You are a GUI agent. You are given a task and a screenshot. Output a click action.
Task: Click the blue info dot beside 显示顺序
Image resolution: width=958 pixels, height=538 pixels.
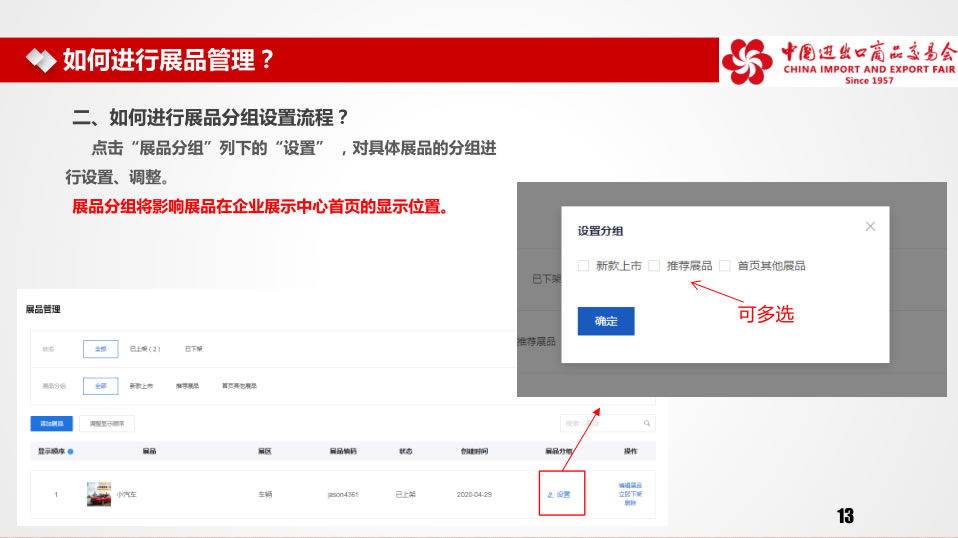pos(71,452)
